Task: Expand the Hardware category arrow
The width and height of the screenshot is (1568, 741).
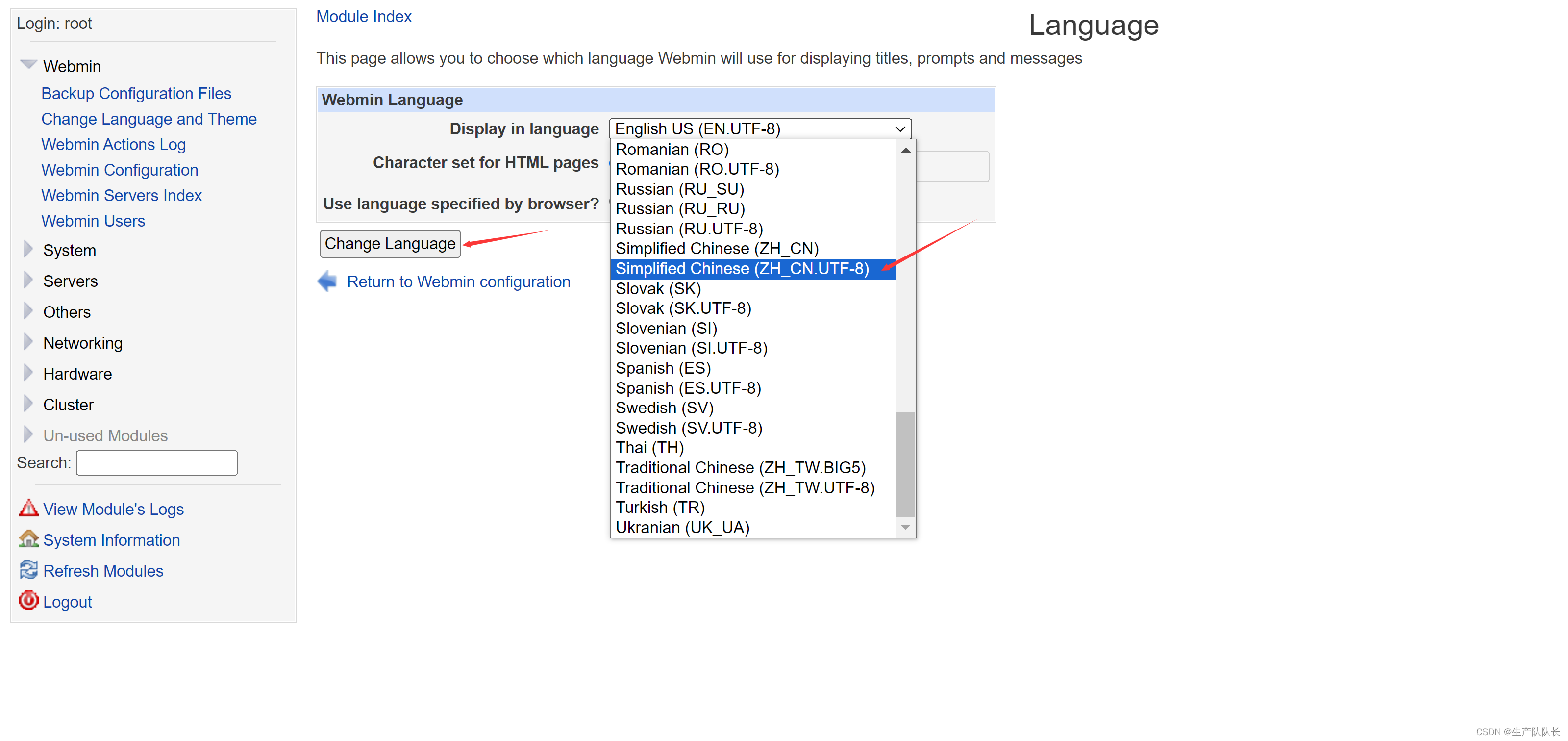Action: [x=28, y=373]
